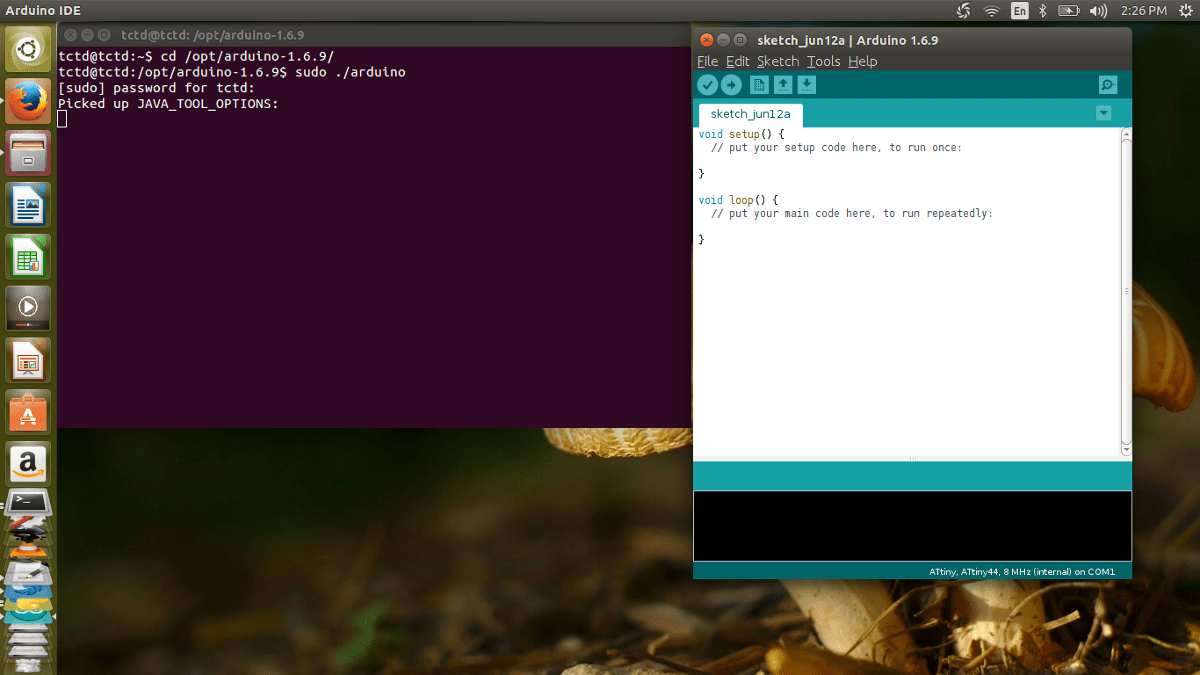Open the Files manager dock icon
1200x675 pixels.
(x=28, y=153)
